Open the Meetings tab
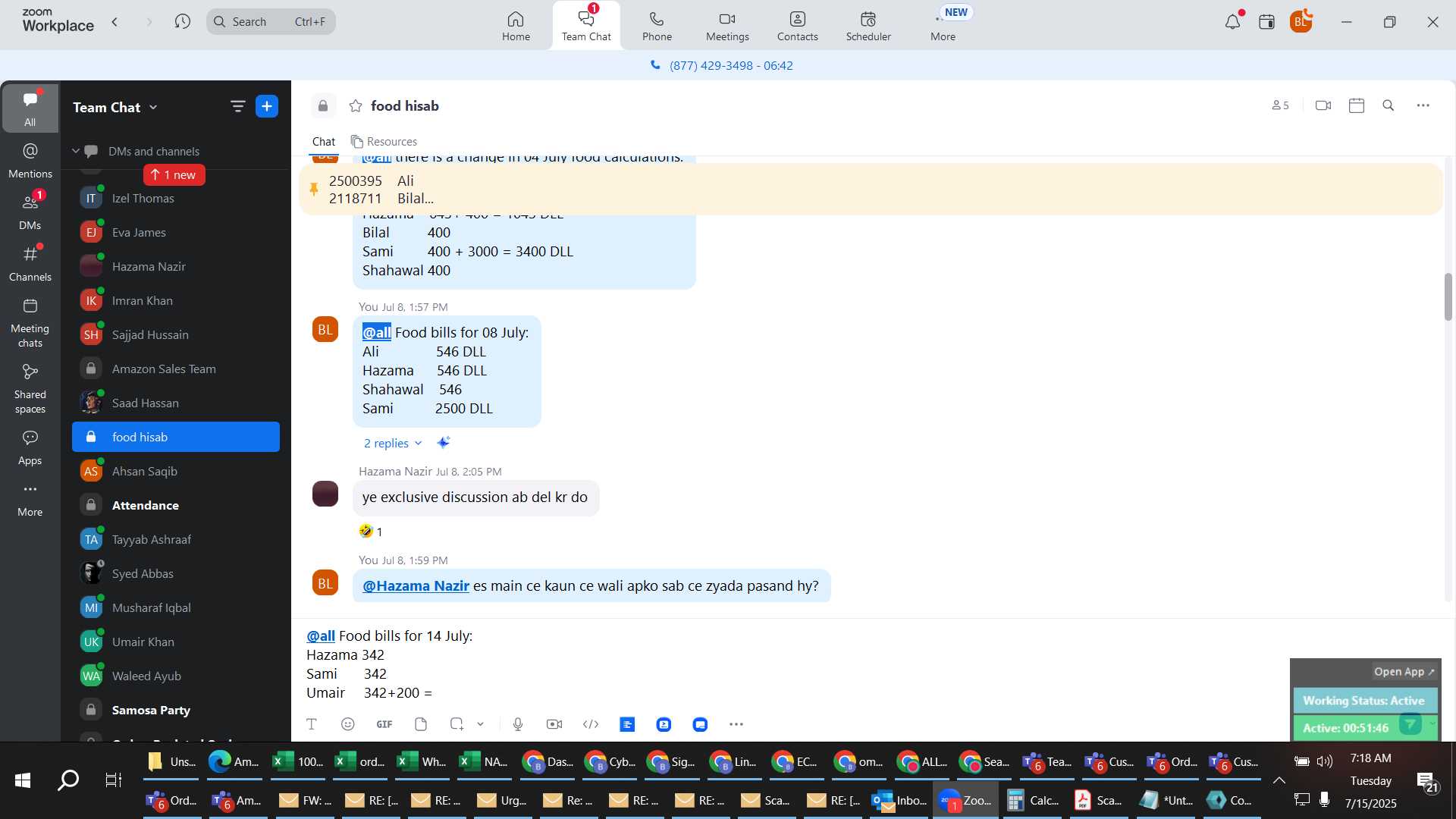The width and height of the screenshot is (1456, 819). tap(727, 26)
